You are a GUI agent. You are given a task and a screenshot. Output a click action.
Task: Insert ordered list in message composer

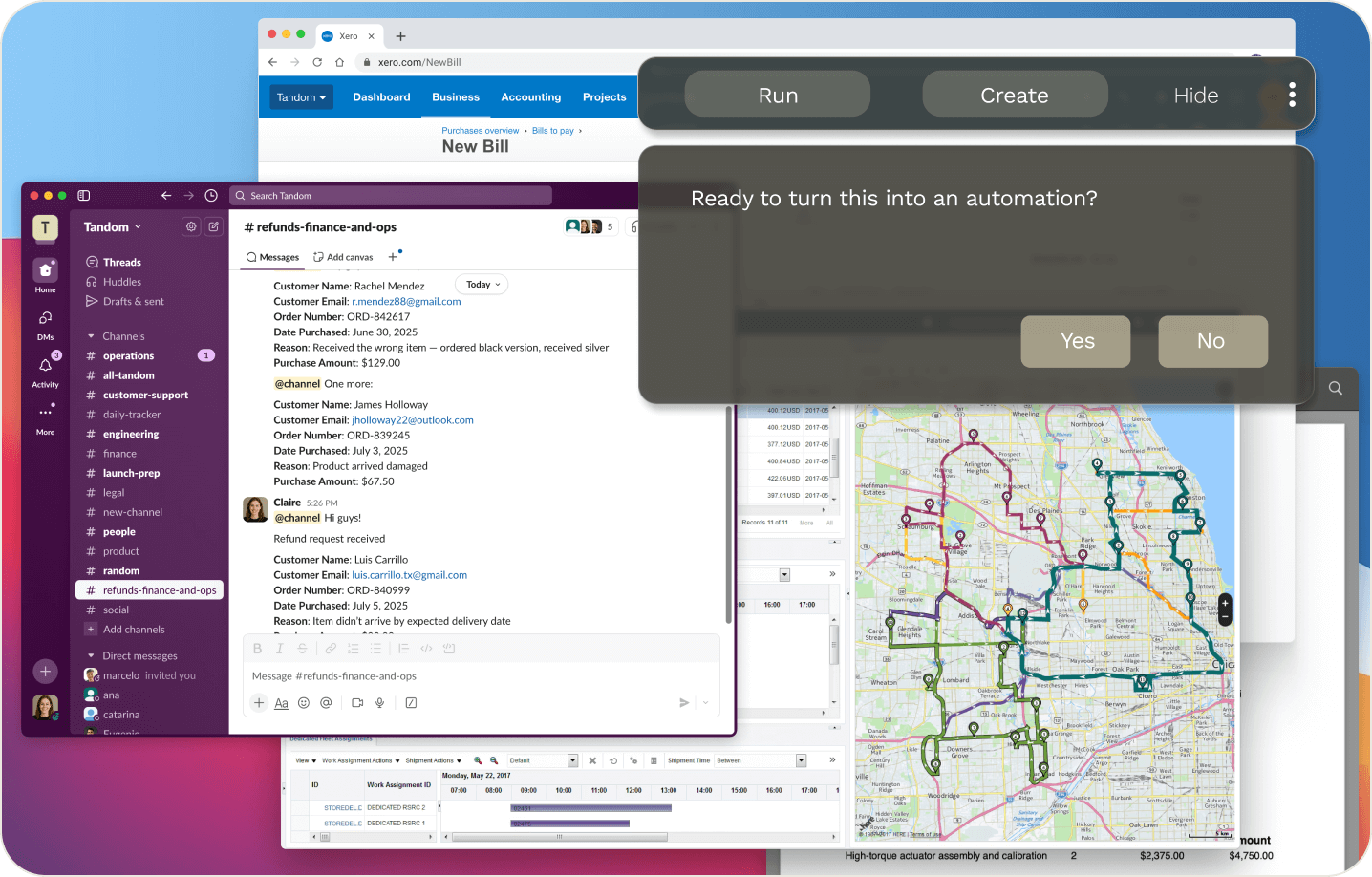(x=354, y=649)
